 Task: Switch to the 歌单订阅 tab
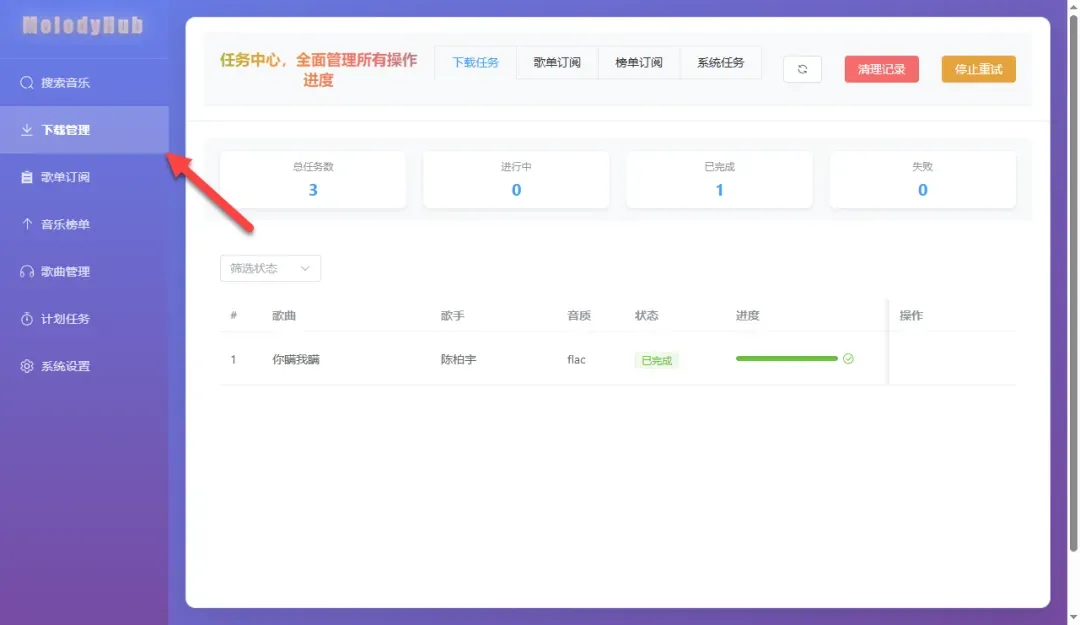[x=557, y=63]
